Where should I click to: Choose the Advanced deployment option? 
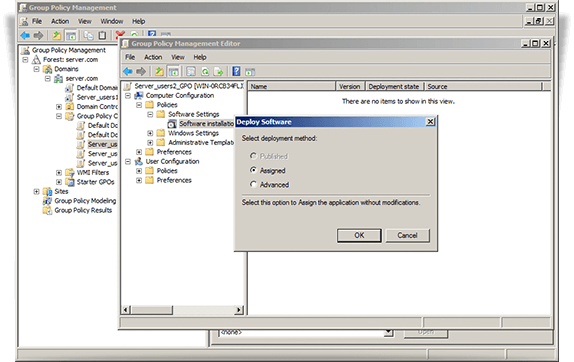coord(253,184)
